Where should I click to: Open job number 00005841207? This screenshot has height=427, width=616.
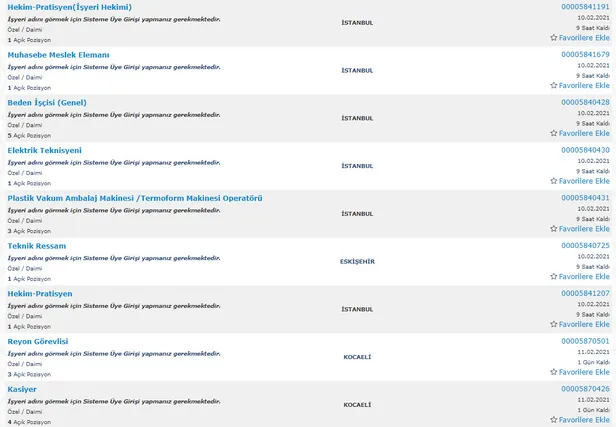pyautogui.click(x=585, y=293)
